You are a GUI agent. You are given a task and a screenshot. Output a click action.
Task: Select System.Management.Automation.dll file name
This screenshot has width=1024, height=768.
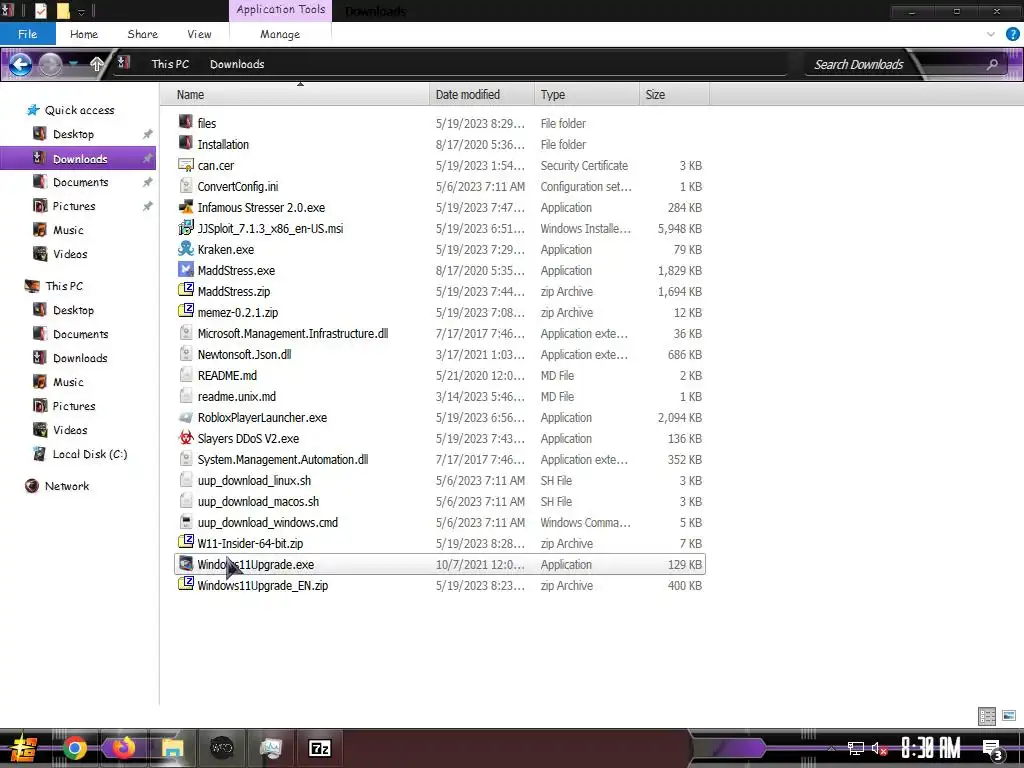283,459
